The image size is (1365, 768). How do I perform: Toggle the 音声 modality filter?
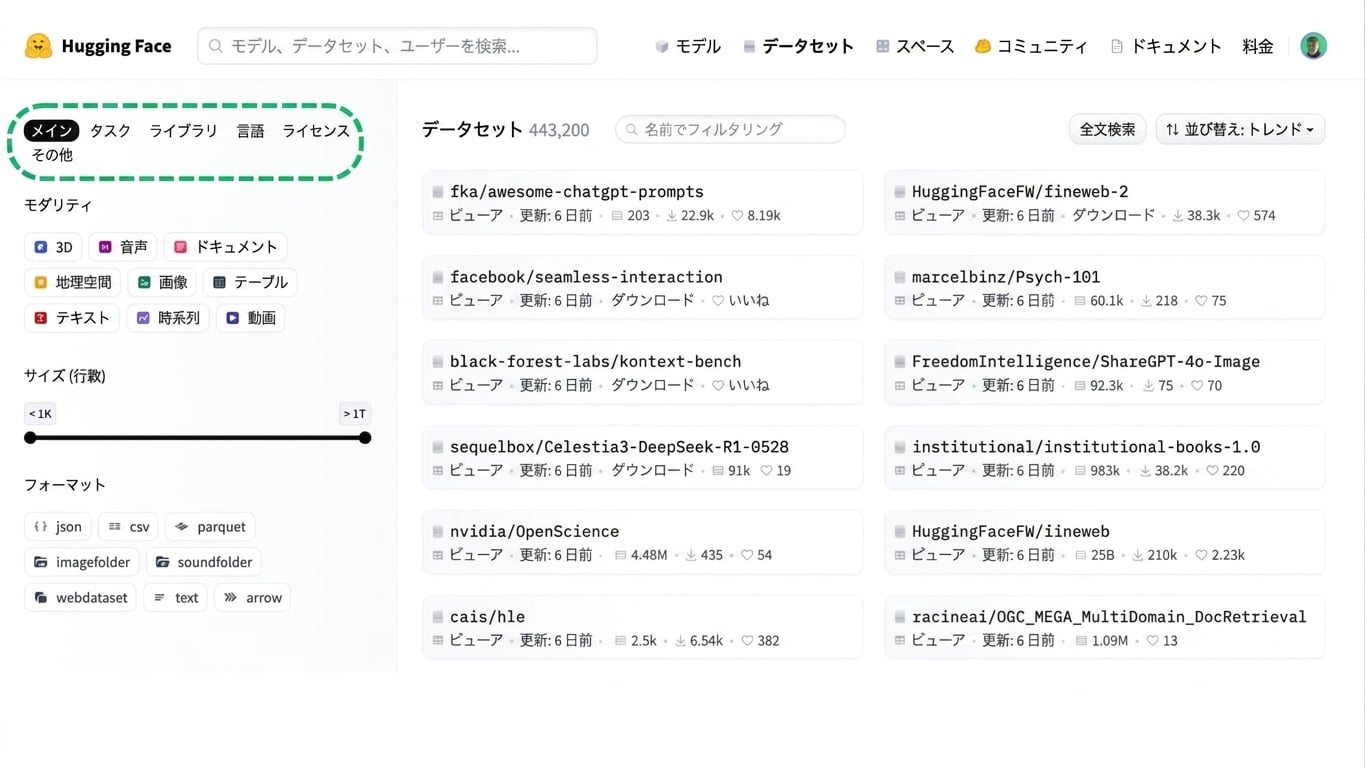coord(123,247)
